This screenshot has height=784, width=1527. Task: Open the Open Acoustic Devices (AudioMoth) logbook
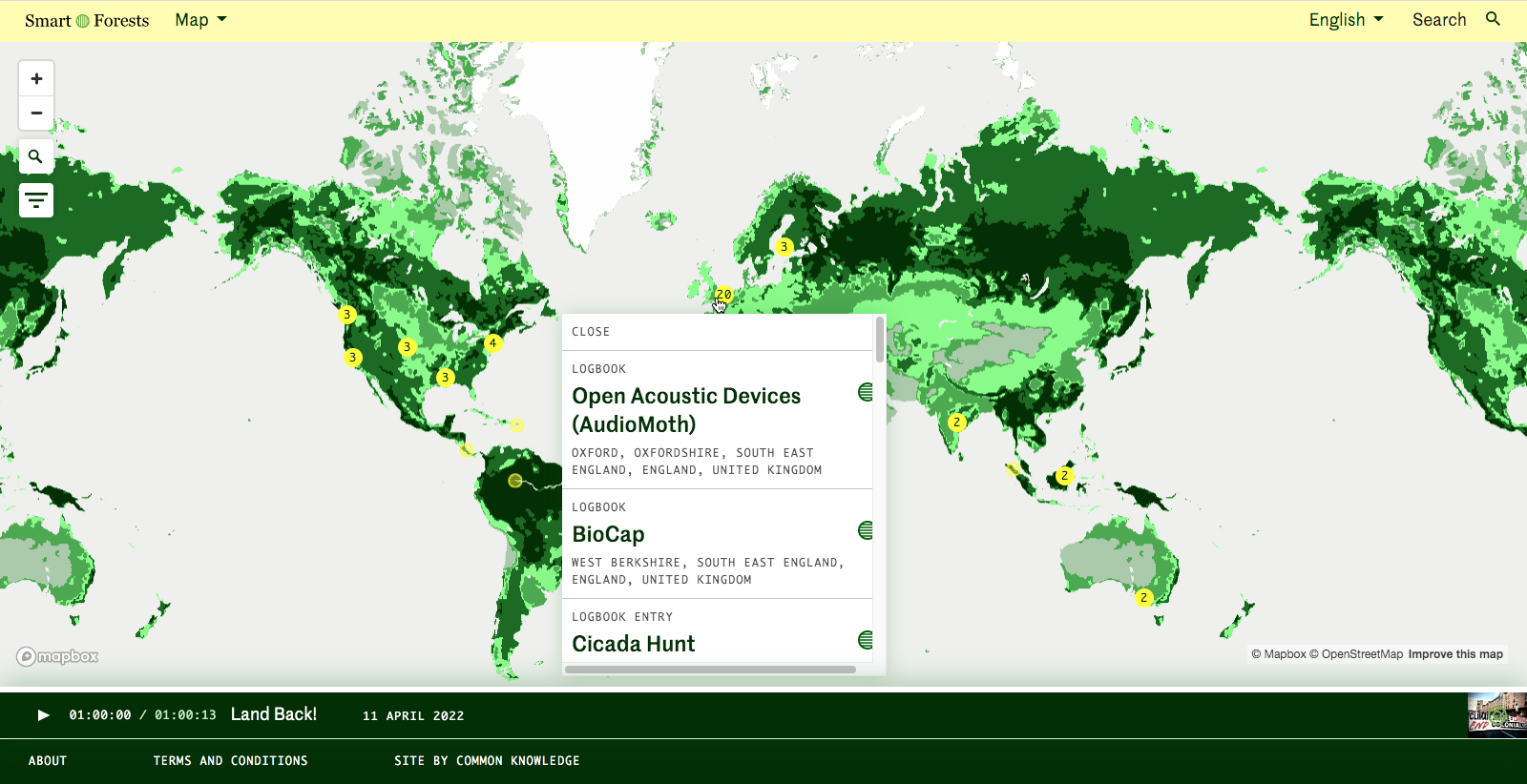[685, 410]
